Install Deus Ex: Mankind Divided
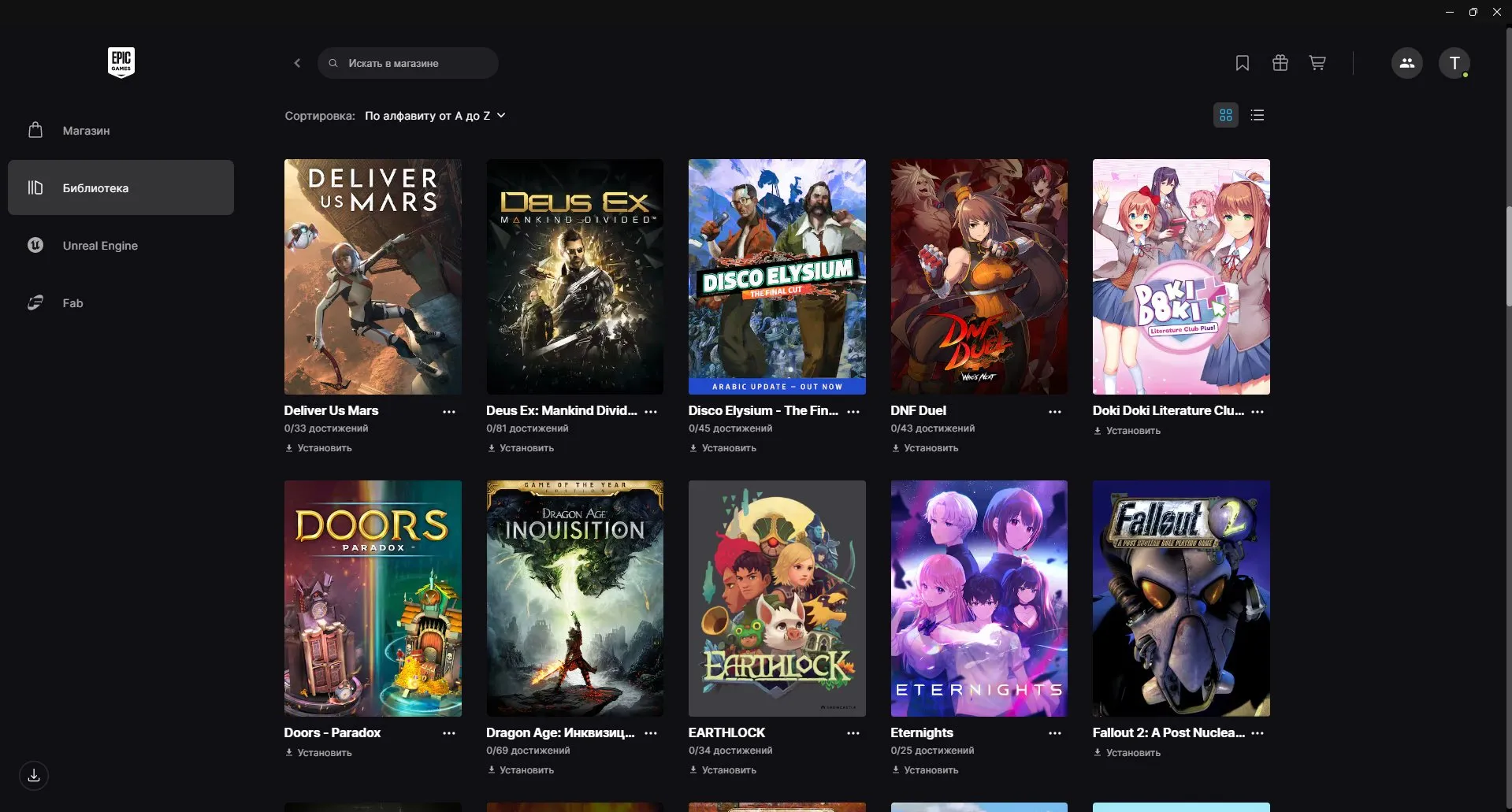 coord(520,448)
